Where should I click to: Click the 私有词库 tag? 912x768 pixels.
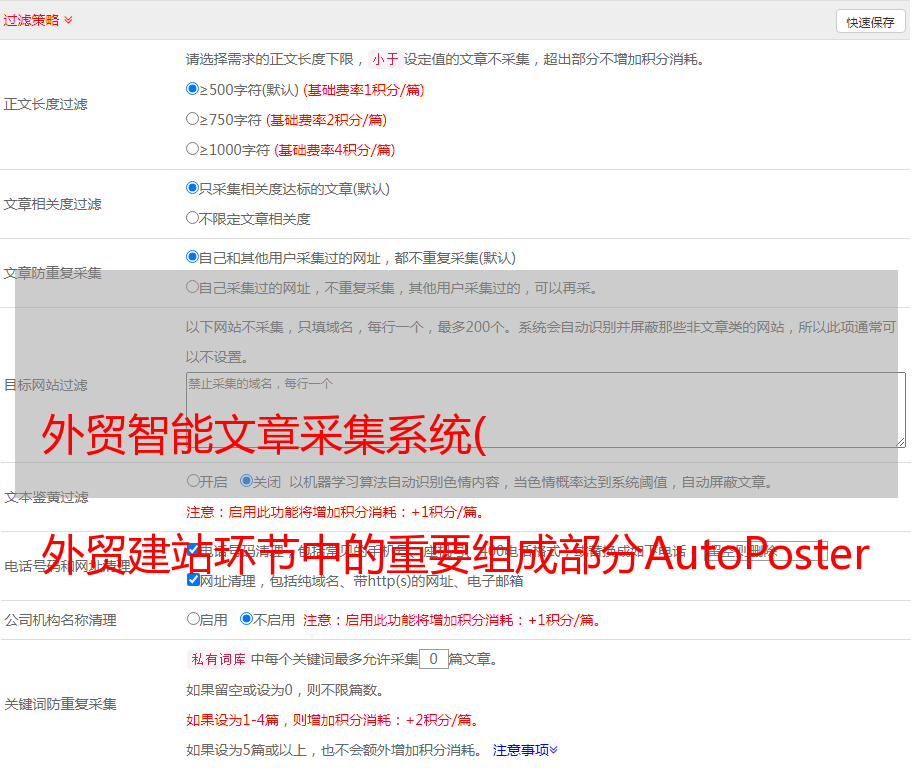click(218, 659)
